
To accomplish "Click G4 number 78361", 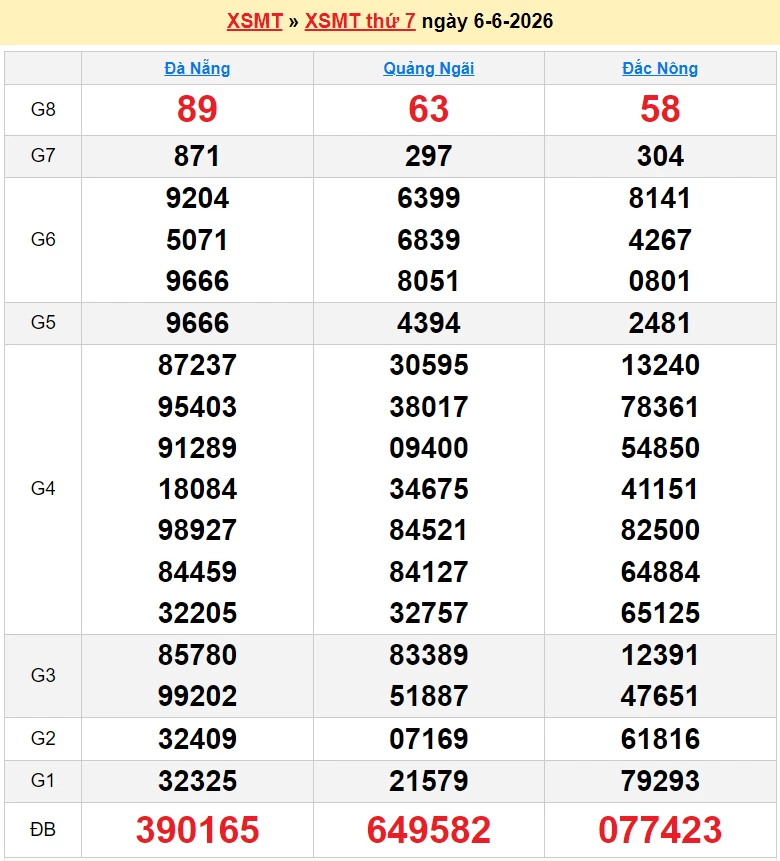I will pos(660,407).
